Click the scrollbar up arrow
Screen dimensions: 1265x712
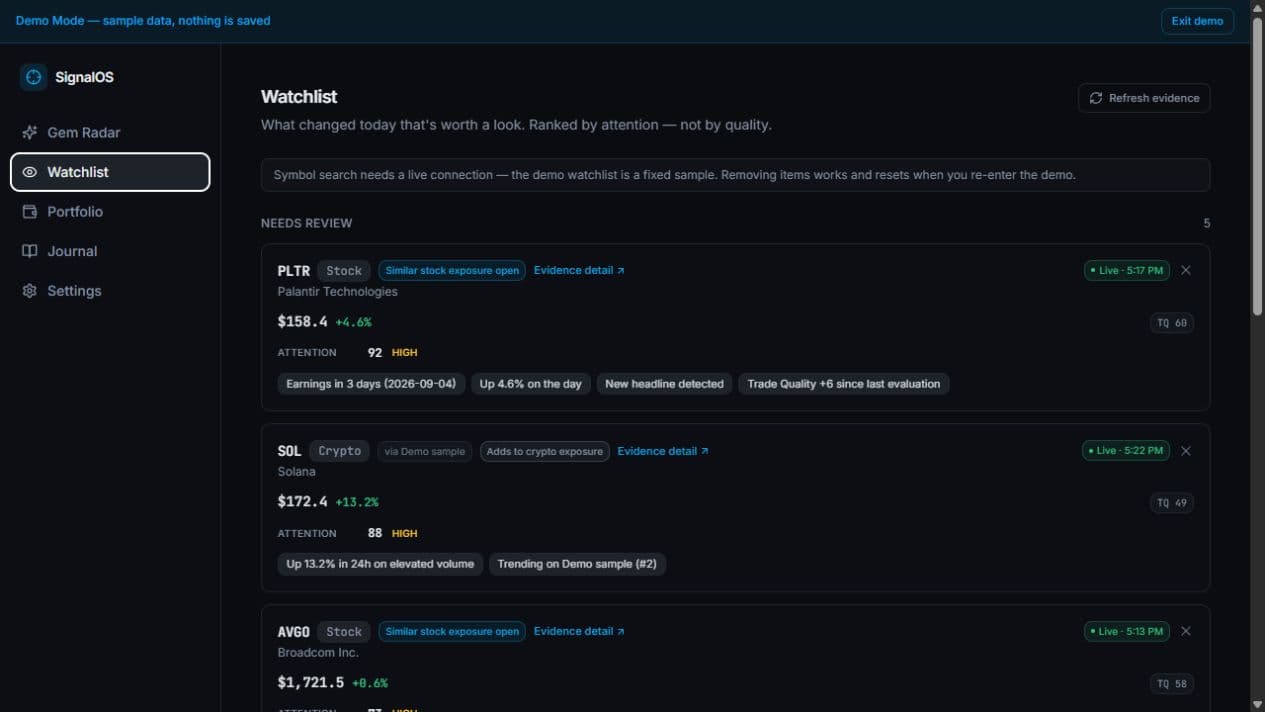[x=1257, y=7]
